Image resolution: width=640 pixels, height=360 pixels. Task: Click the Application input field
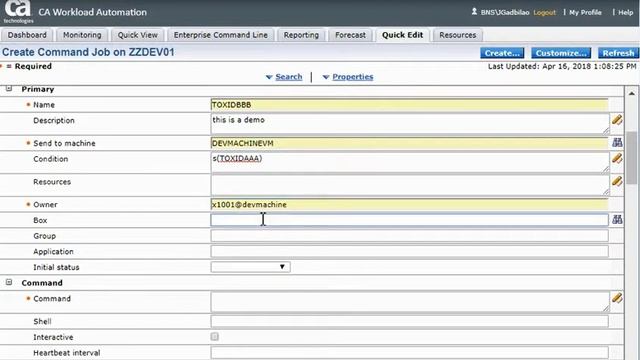409,251
